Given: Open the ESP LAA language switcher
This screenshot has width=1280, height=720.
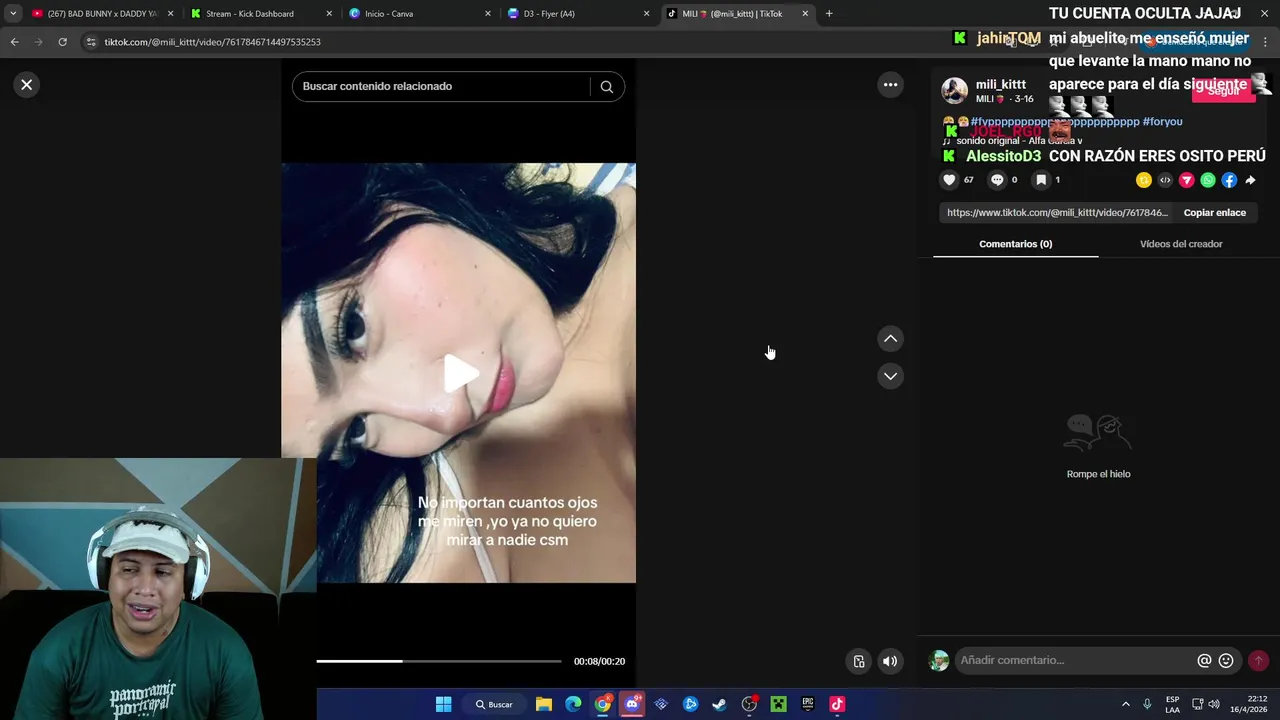Looking at the screenshot, I should tap(1172, 704).
